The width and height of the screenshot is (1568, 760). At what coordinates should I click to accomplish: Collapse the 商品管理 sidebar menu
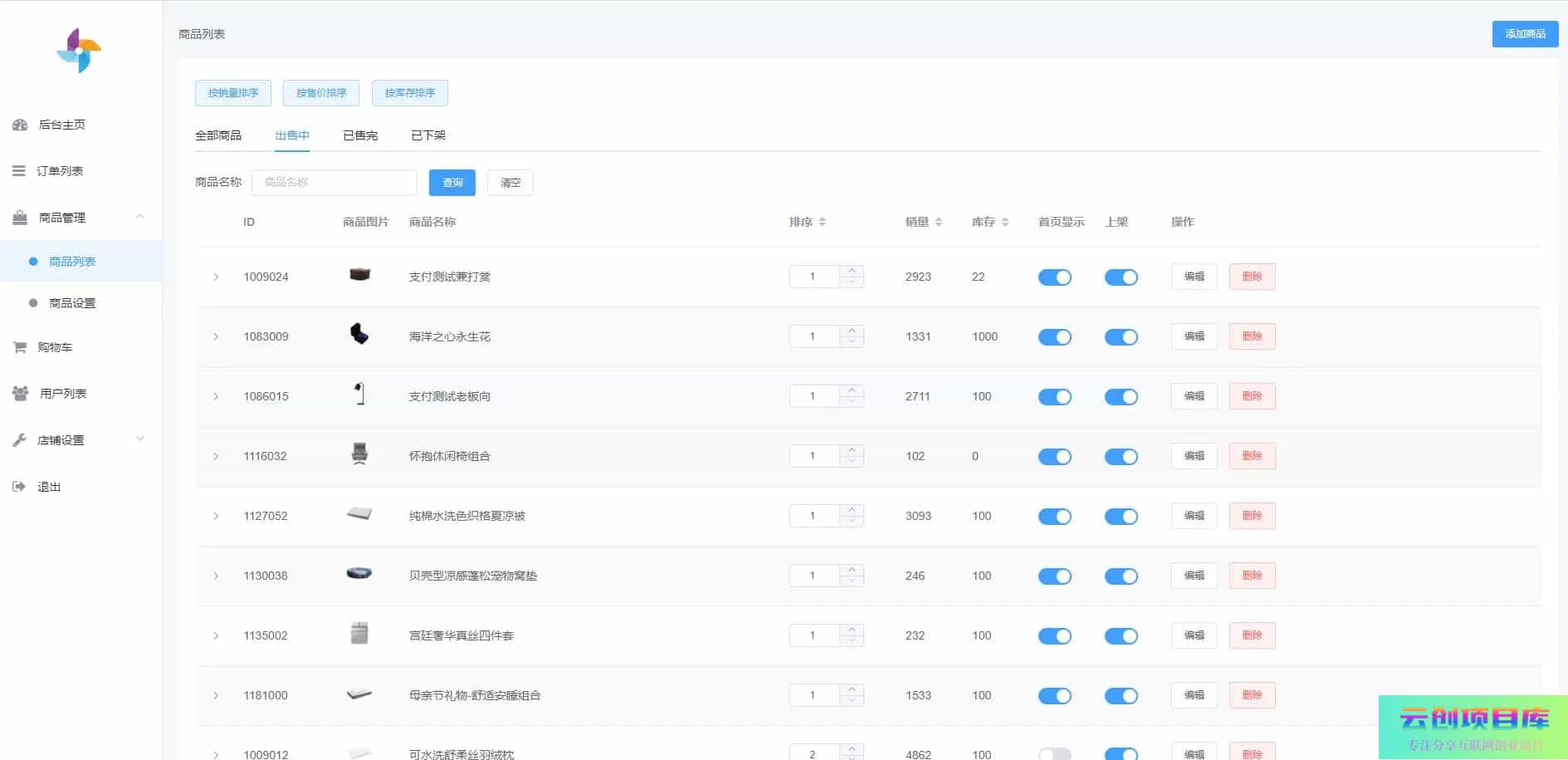(139, 217)
